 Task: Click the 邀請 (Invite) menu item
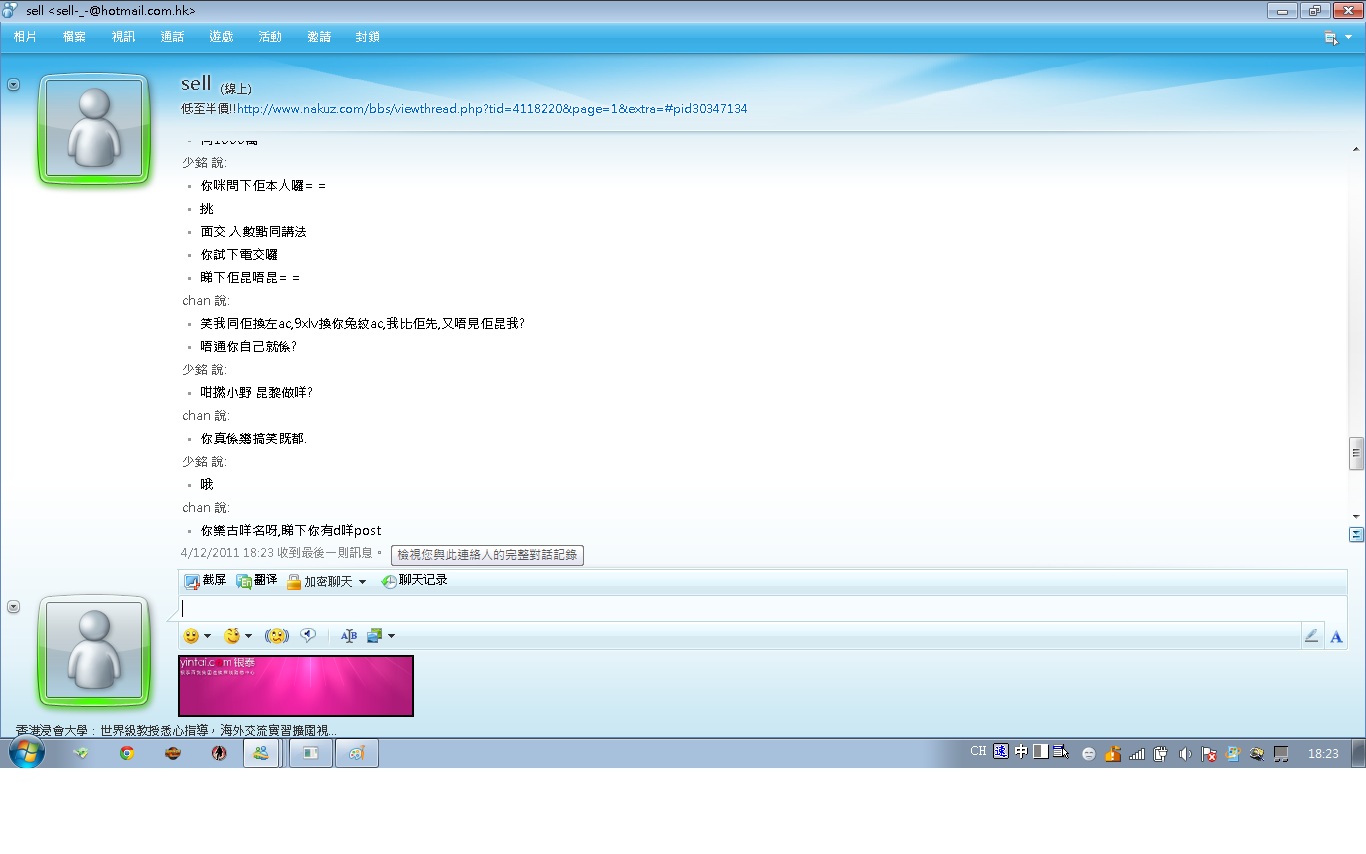coord(319,37)
